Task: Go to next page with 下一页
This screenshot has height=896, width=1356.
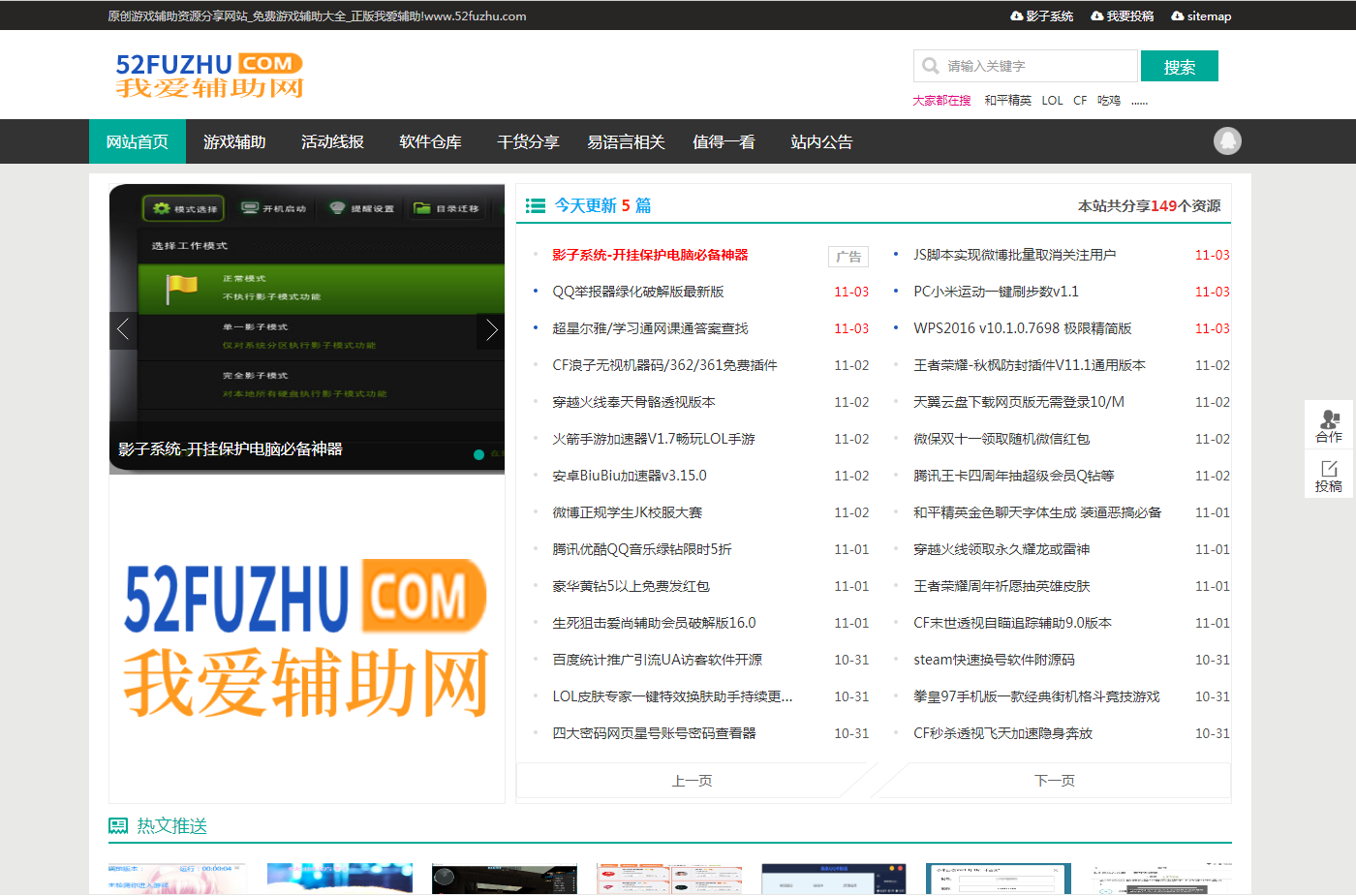Action: [1054, 781]
